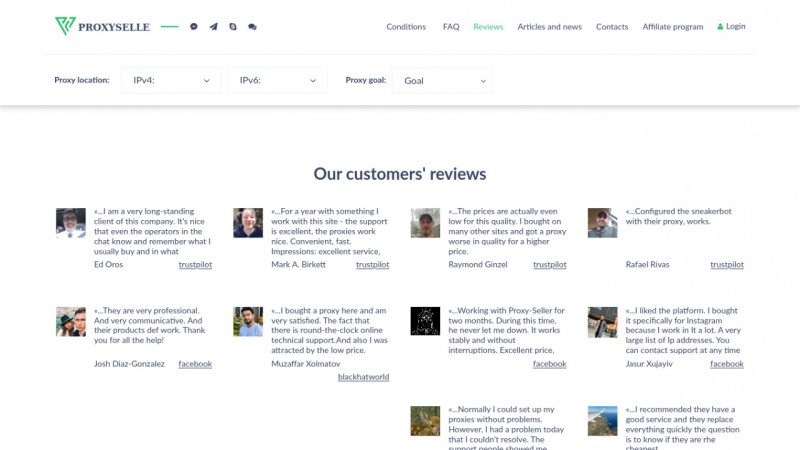Viewport: 800px width, 450px height.
Task: Open the live chat bubbles icon
Action: coord(252,27)
